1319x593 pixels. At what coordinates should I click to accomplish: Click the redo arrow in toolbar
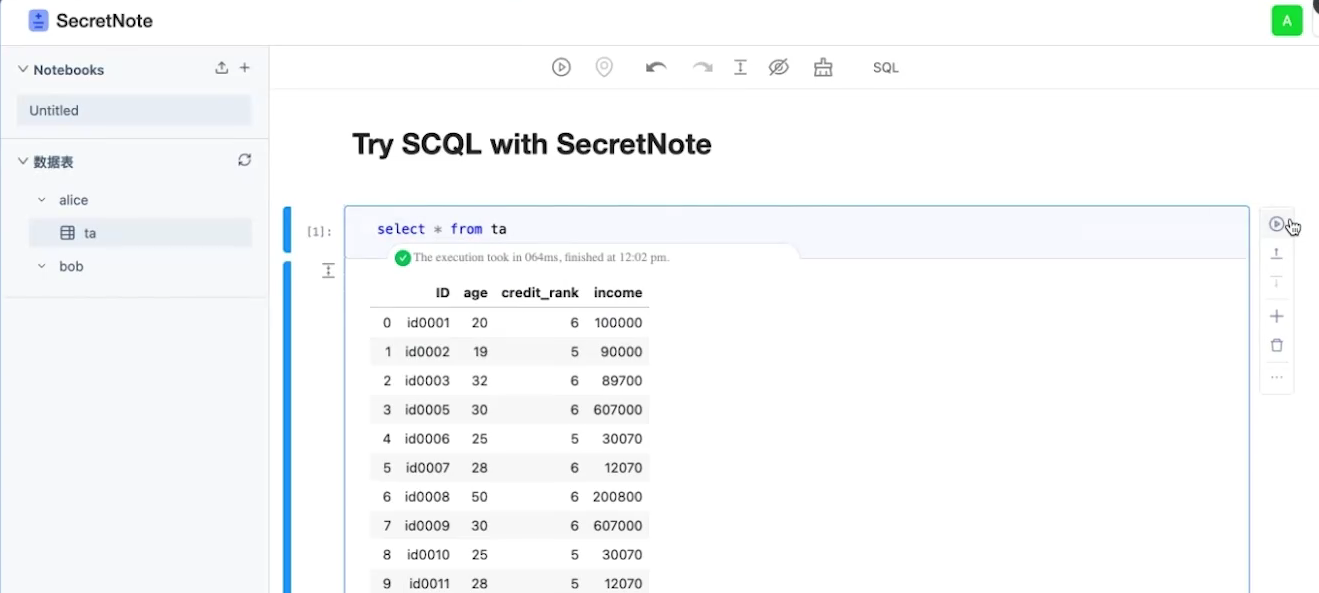click(x=703, y=67)
